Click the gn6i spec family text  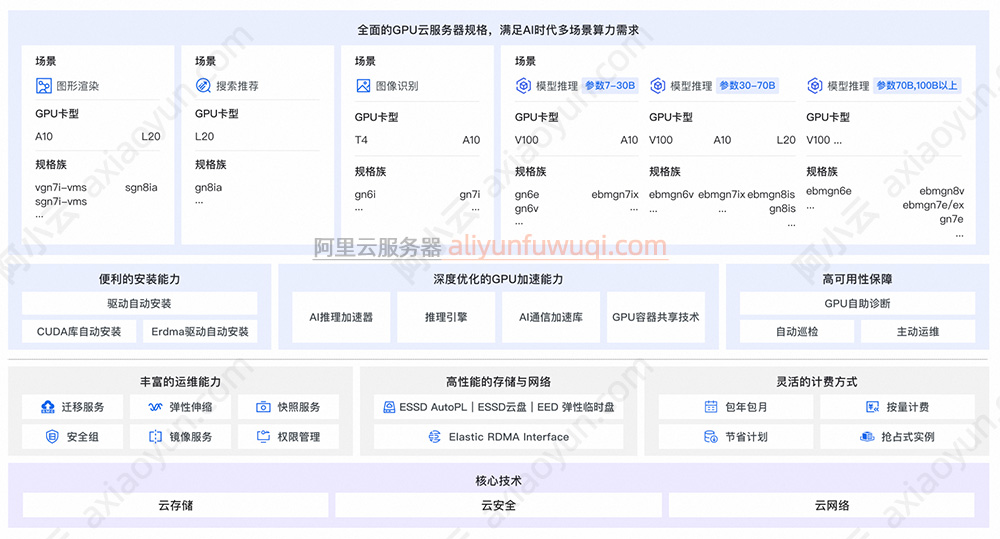click(x=365, y=195)
